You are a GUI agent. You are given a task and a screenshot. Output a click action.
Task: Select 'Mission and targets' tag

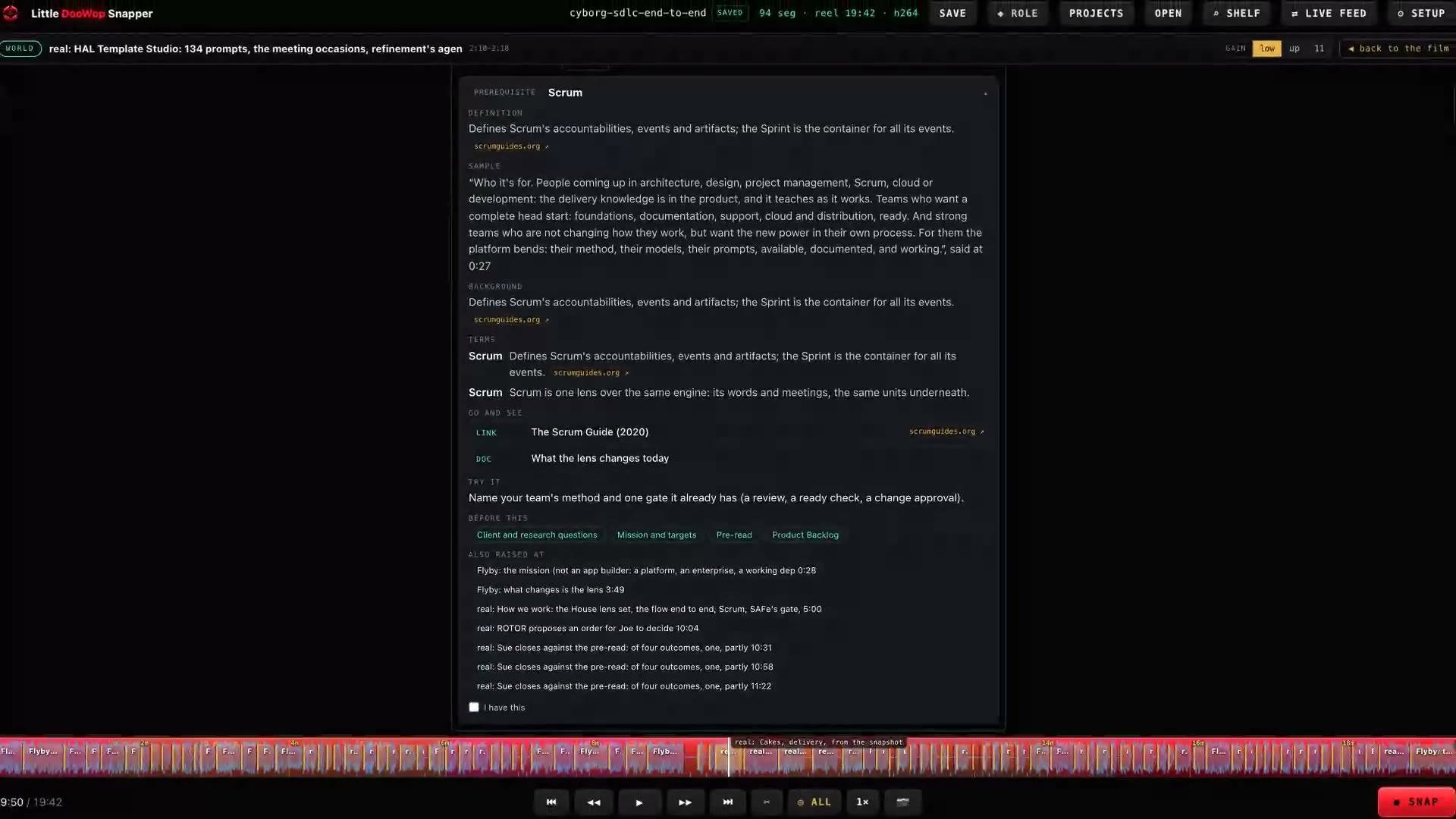click(x=657, y=535)
